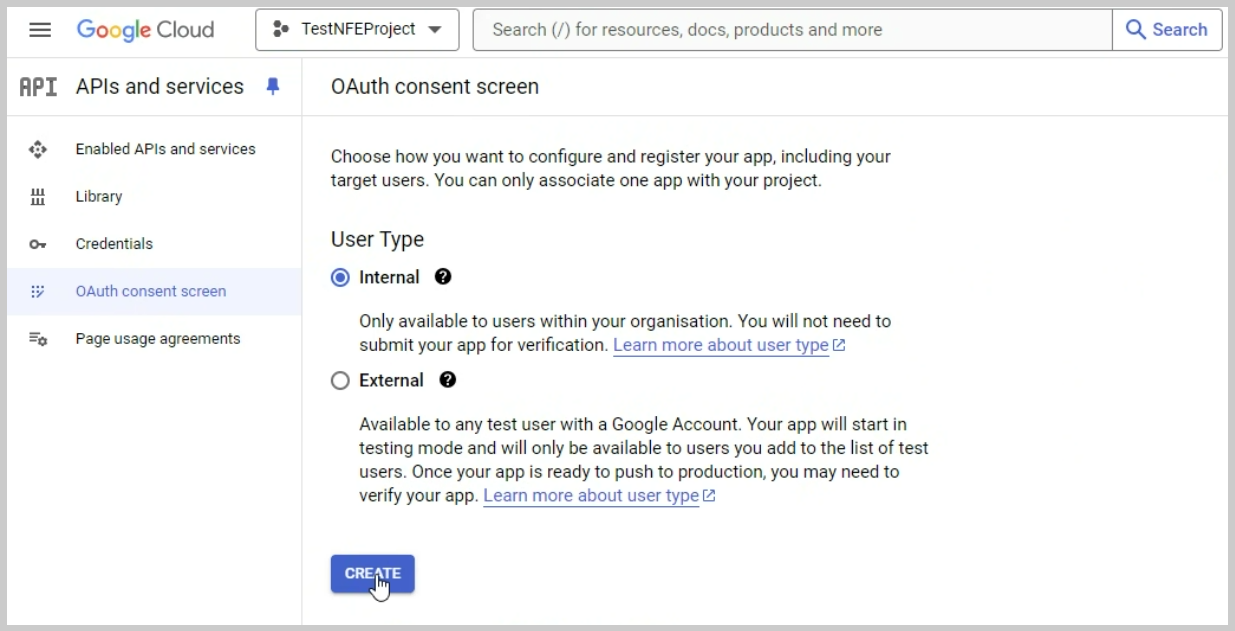Click the Google Cloud logo
Viewport: 1235px width, 631px height.
pyautogui.click(x=145, y=30)
